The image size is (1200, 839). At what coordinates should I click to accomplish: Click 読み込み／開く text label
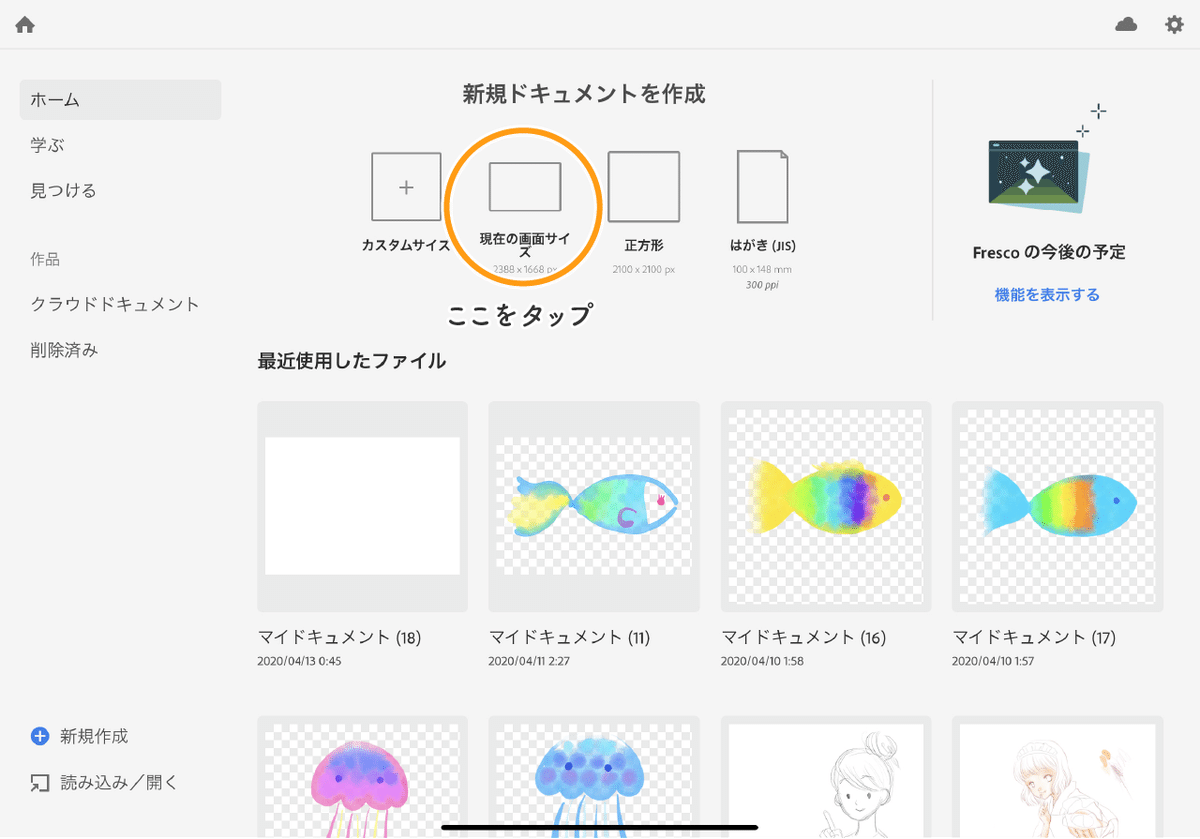click(119, 783)
